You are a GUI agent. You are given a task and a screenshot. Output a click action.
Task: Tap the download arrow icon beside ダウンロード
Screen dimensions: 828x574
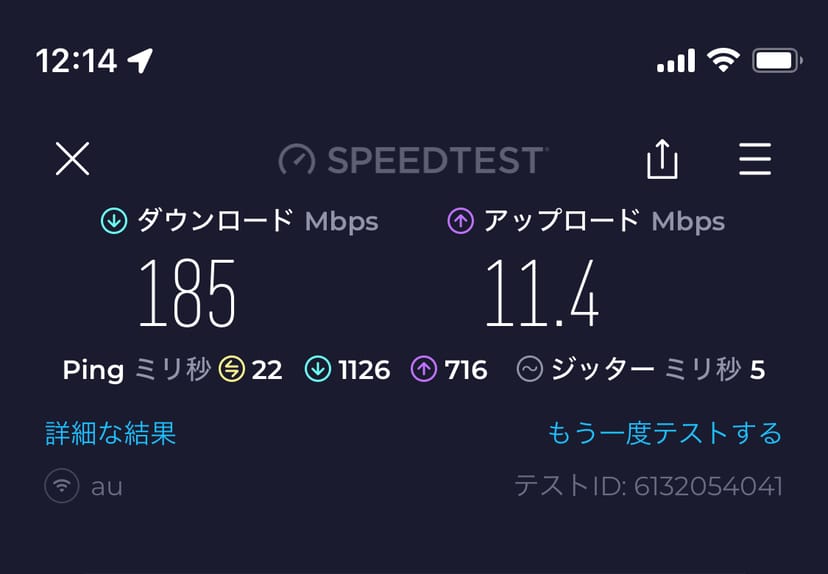(114, 221)
